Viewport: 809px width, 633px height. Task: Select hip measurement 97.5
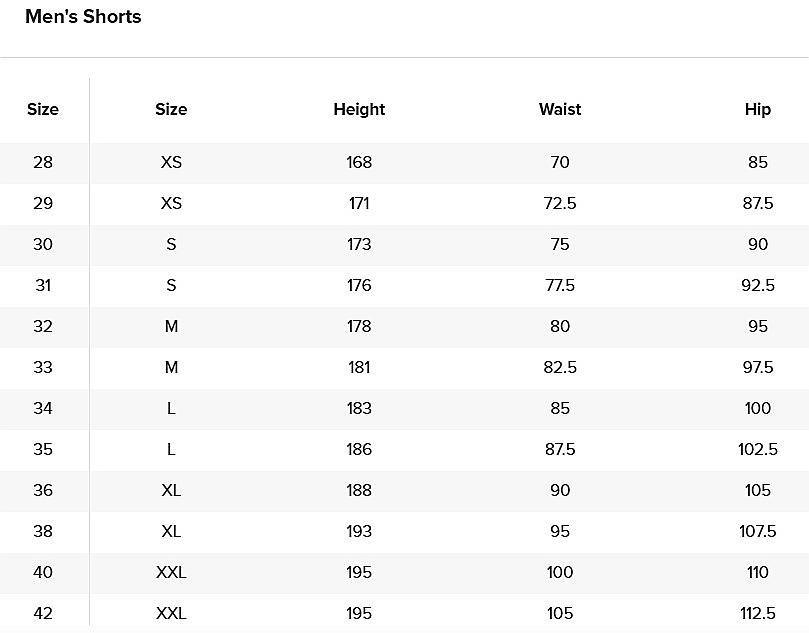click(x=758, y=367)
